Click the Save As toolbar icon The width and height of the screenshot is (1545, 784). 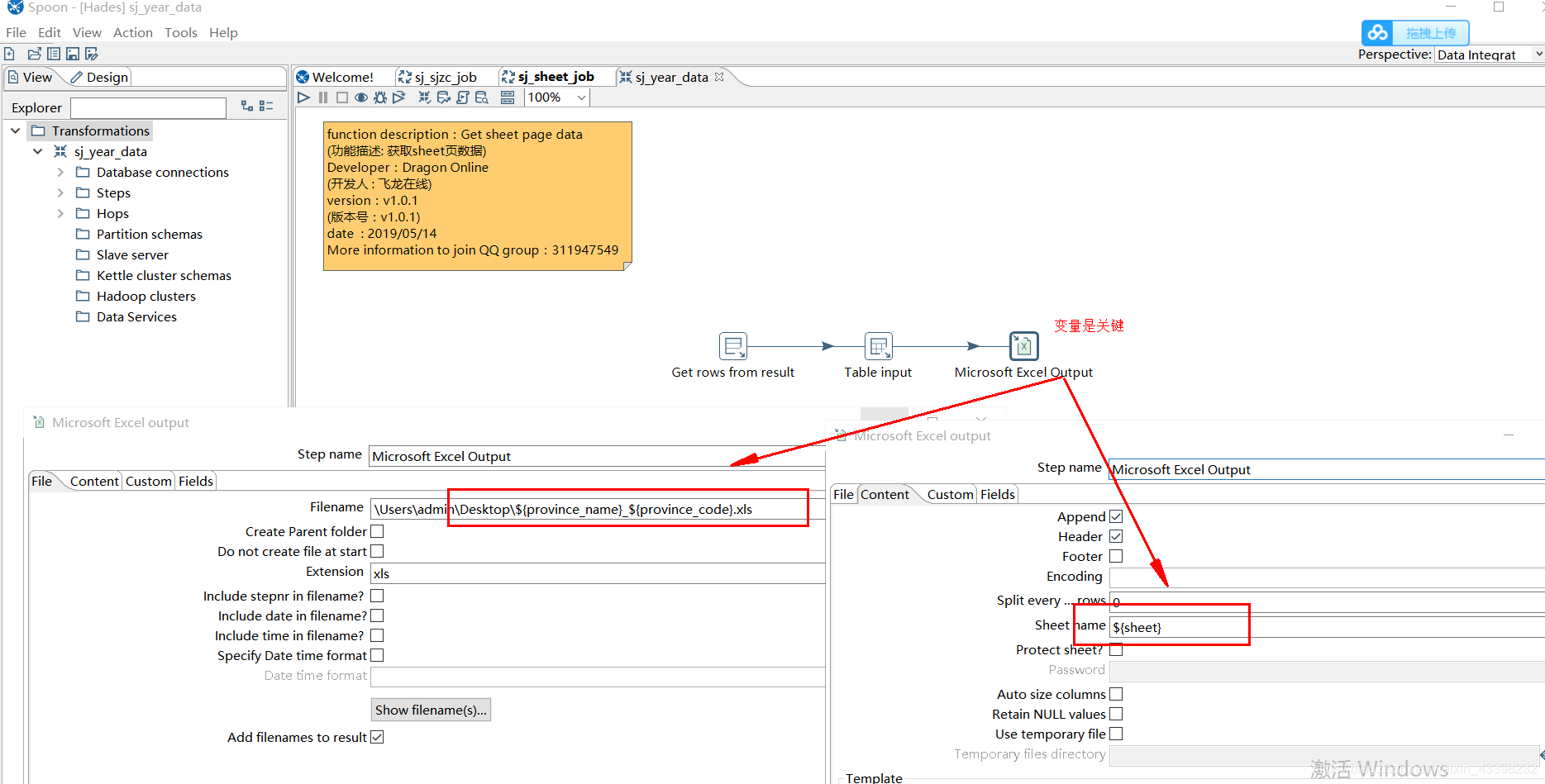92,54
